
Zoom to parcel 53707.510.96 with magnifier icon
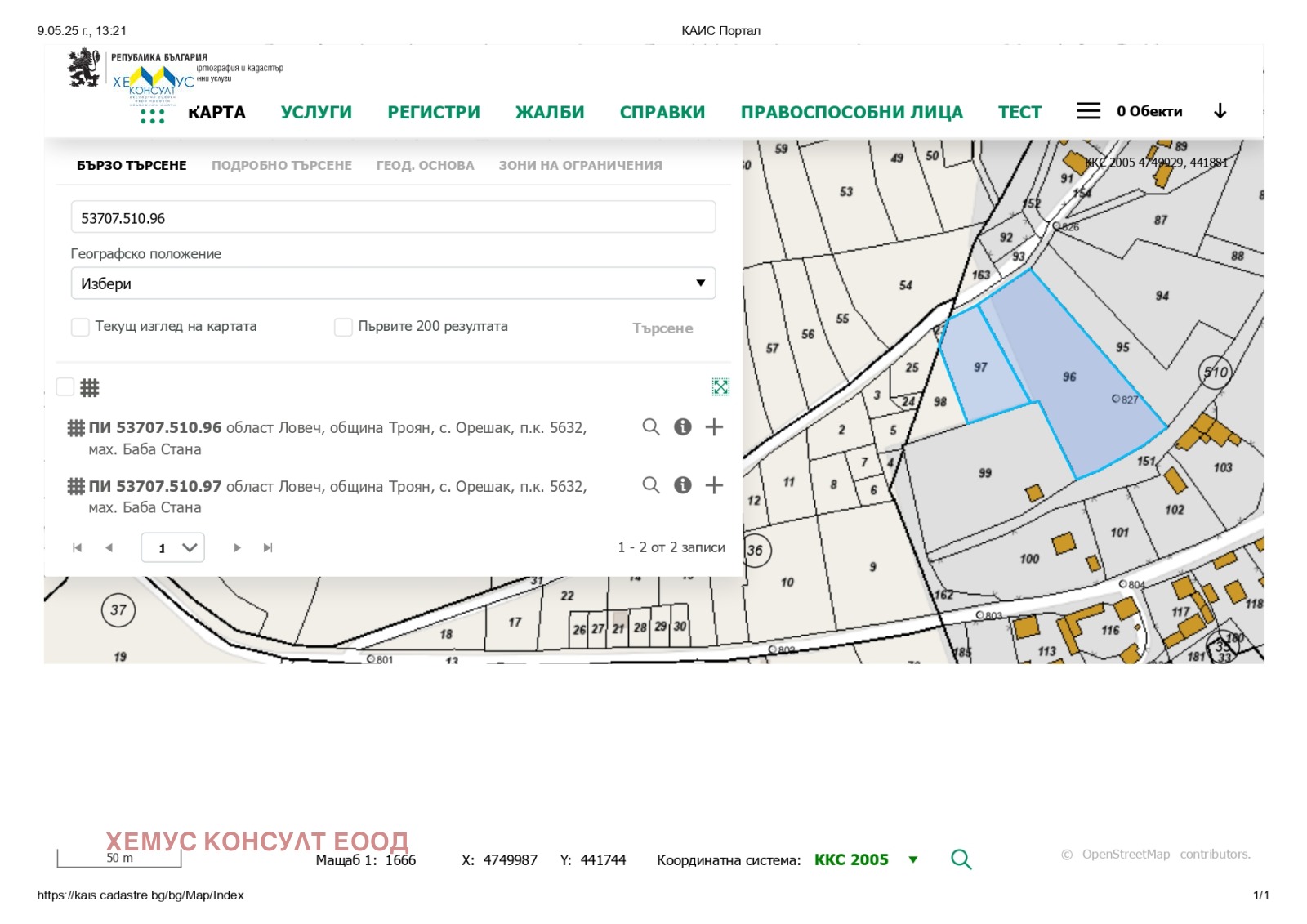(x=650, y=427)
